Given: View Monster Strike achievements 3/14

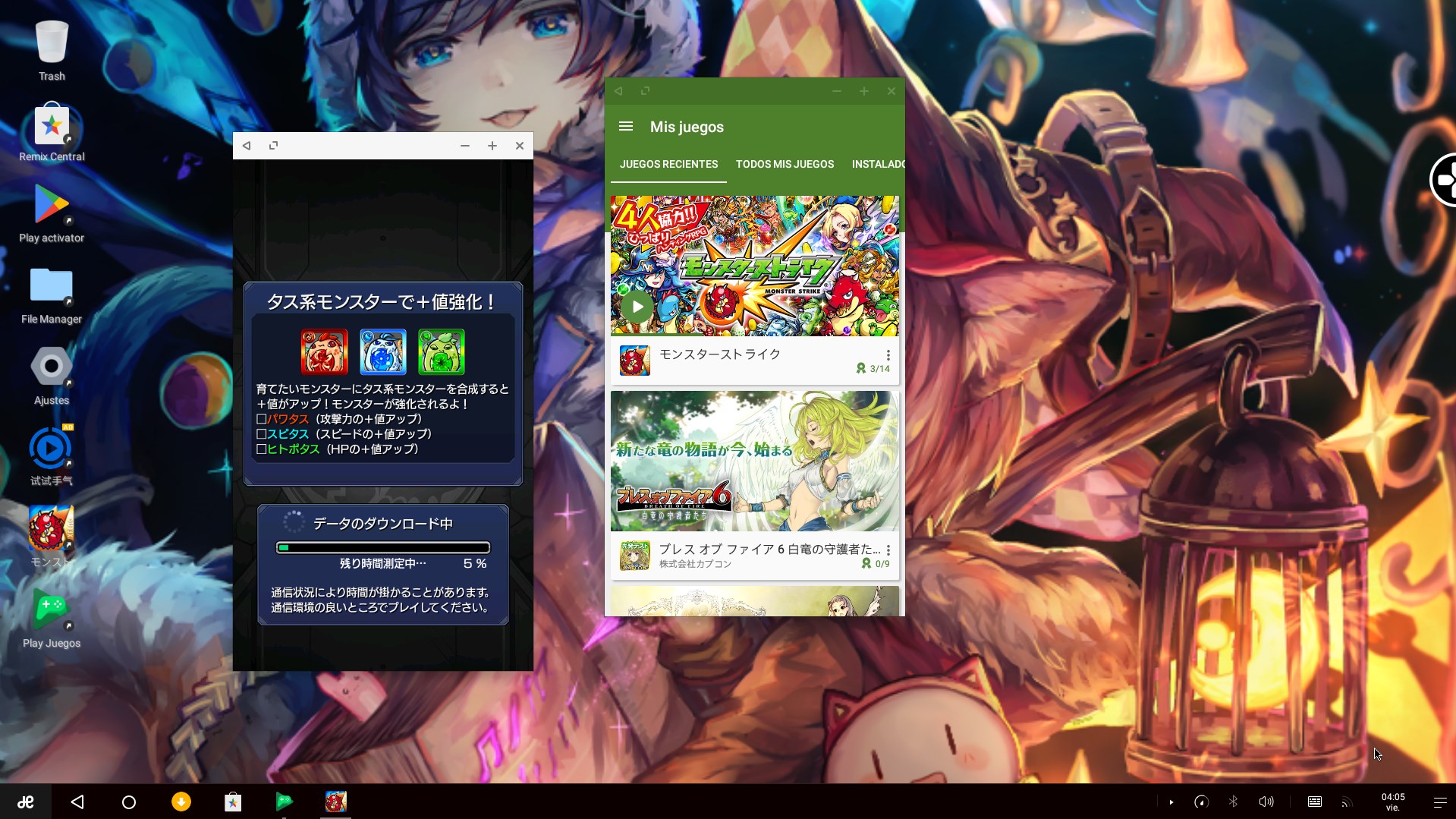Looking at the screenshot, I should coord(873,369).
